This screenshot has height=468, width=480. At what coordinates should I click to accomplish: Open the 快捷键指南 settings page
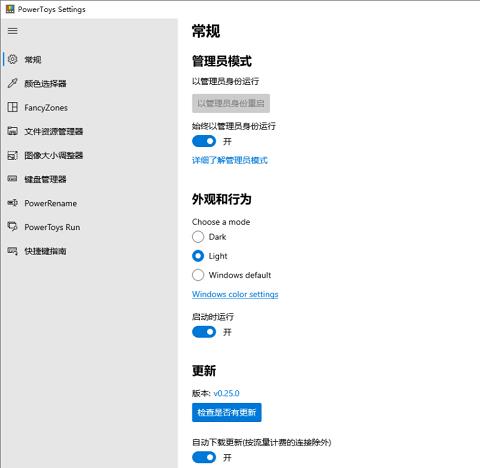89,251
